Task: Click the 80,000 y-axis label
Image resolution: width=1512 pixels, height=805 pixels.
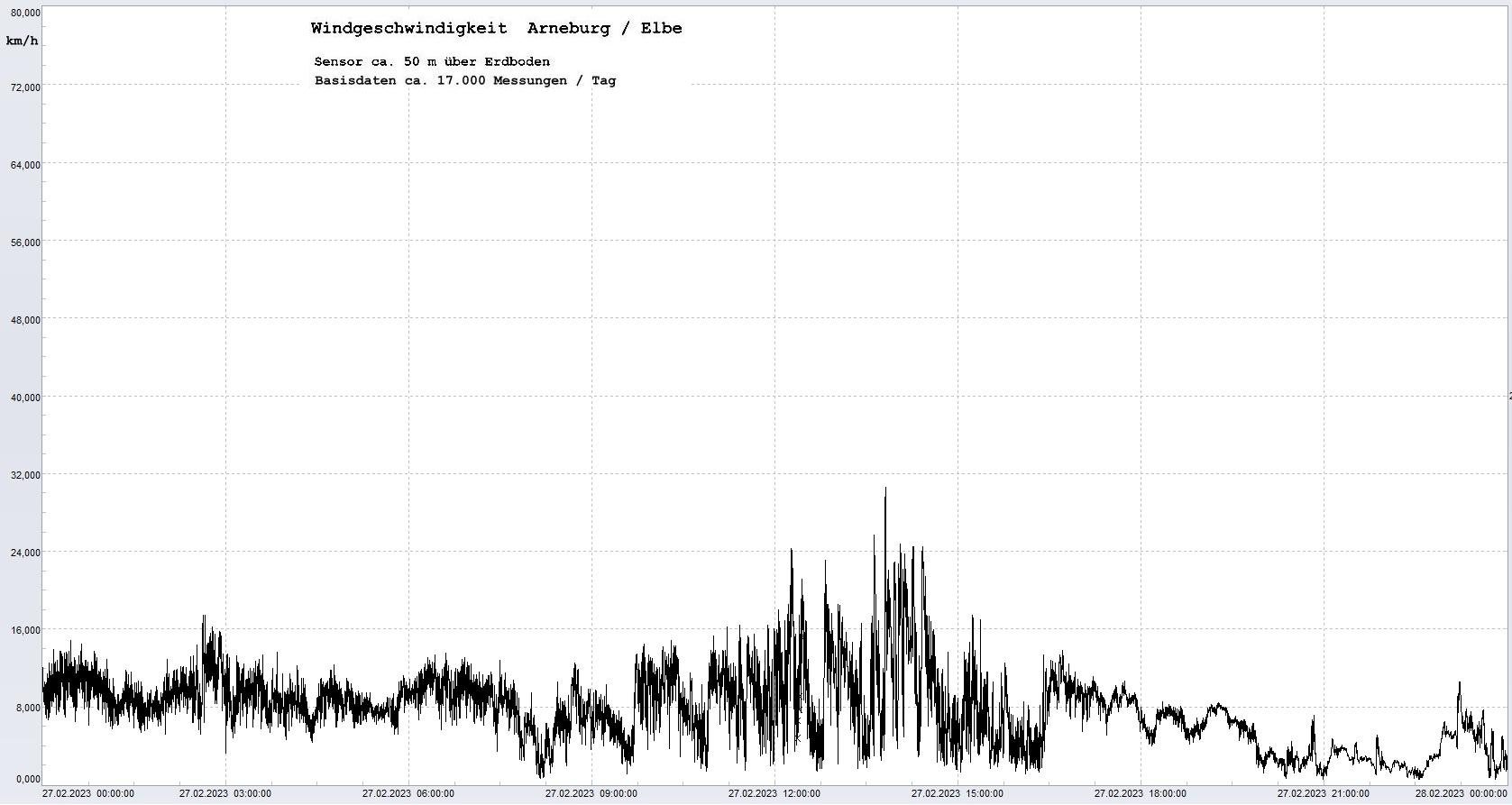Action: (23, 13)
